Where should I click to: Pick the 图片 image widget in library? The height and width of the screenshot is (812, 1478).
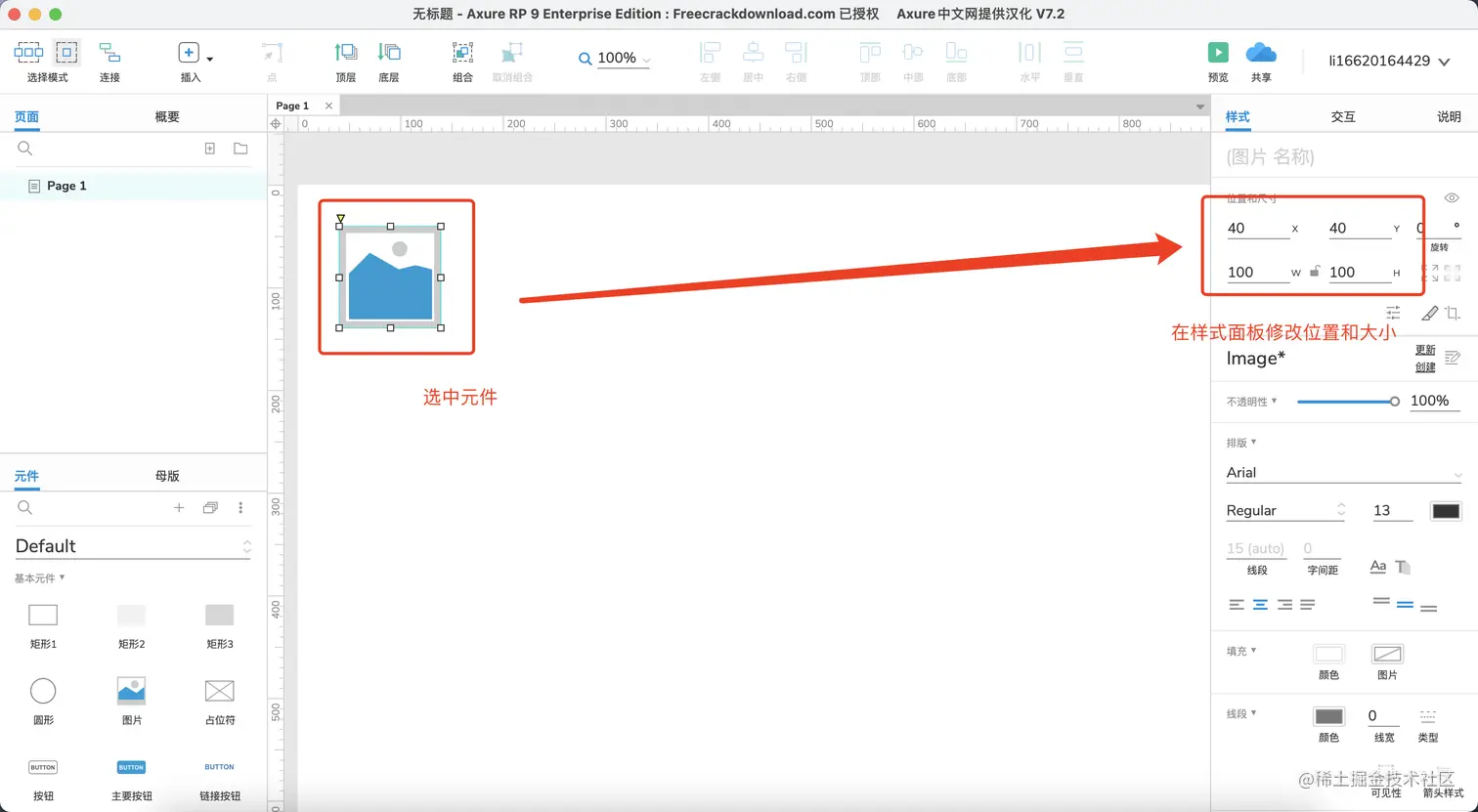click(x=131, y=702)
